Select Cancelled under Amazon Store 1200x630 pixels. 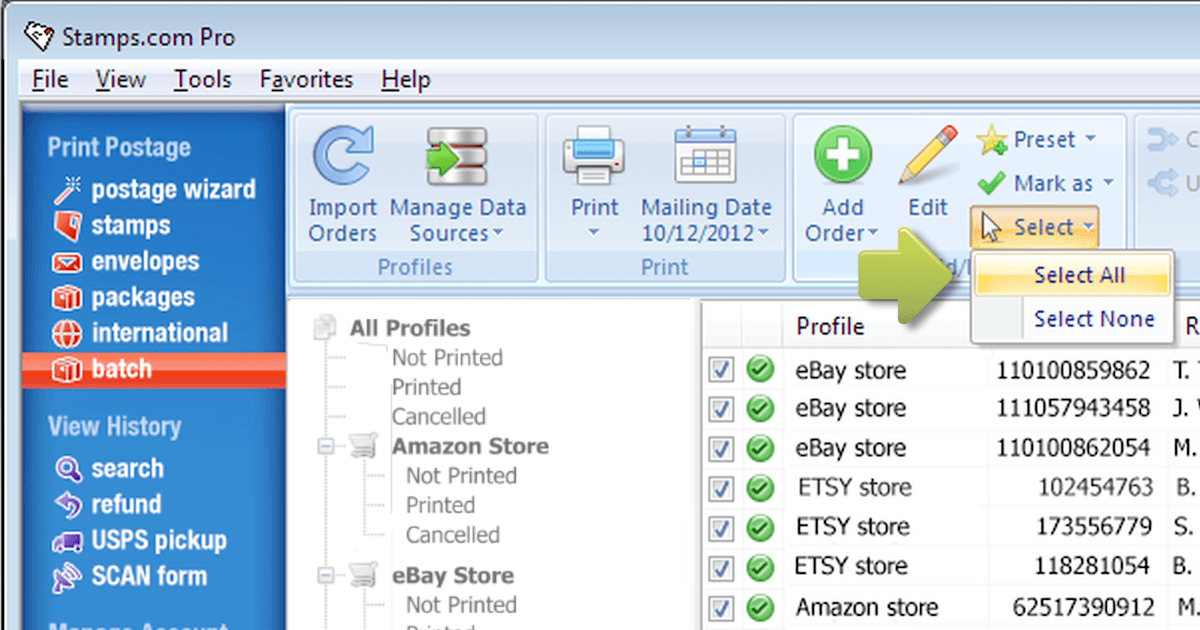point(453,535)
